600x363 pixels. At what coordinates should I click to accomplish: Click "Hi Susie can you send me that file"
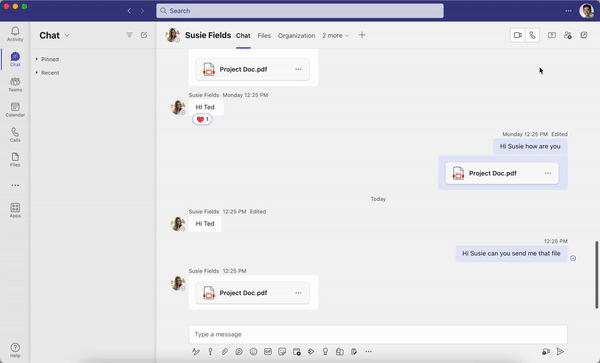511,253
